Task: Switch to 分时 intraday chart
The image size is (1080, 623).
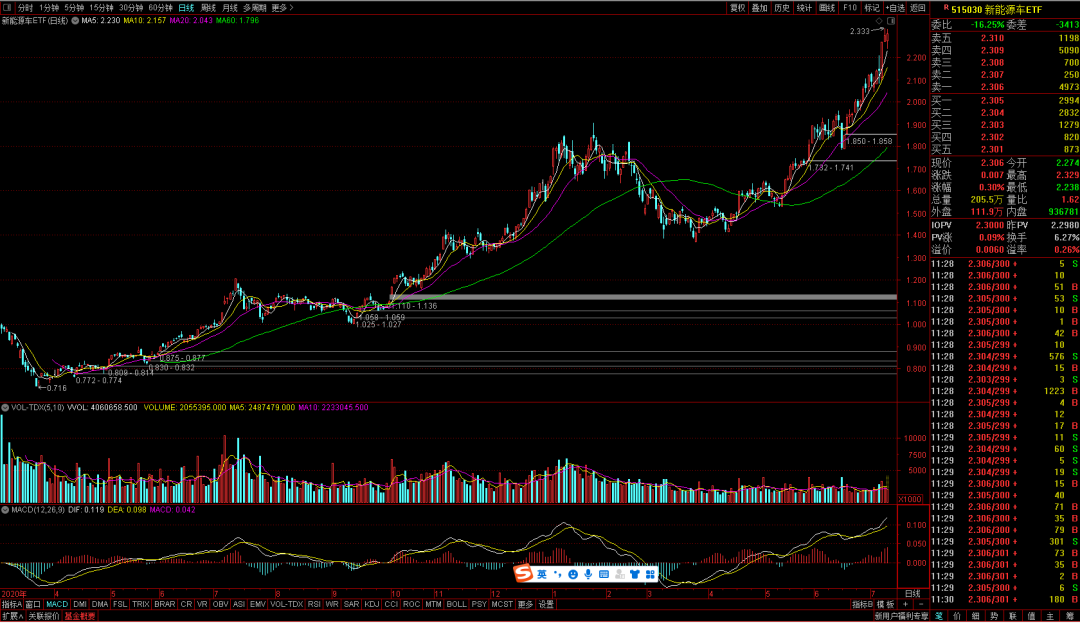Action: pyautogui.click(x=25, y=8)
